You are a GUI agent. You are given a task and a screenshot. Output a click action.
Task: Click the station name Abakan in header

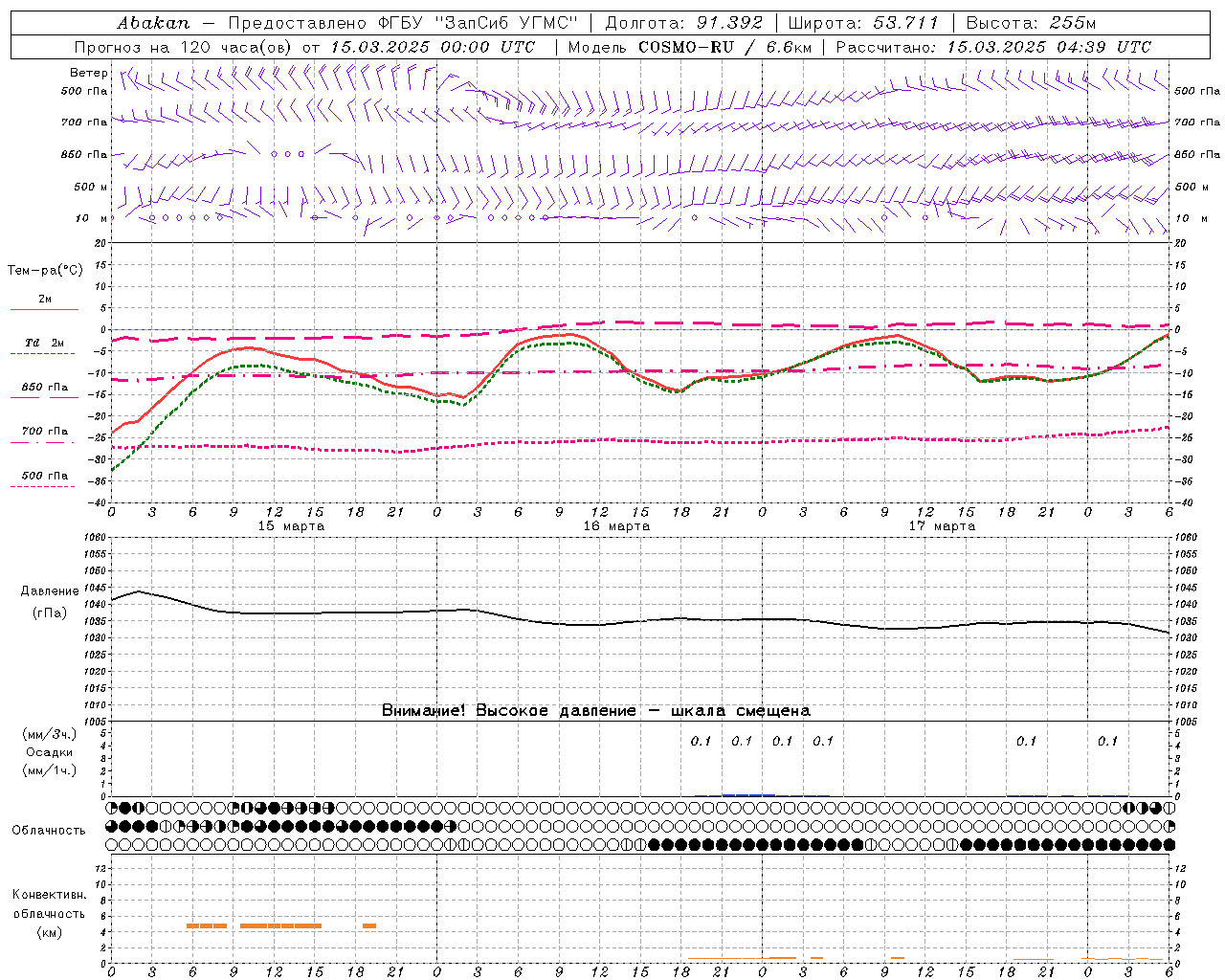153,23
